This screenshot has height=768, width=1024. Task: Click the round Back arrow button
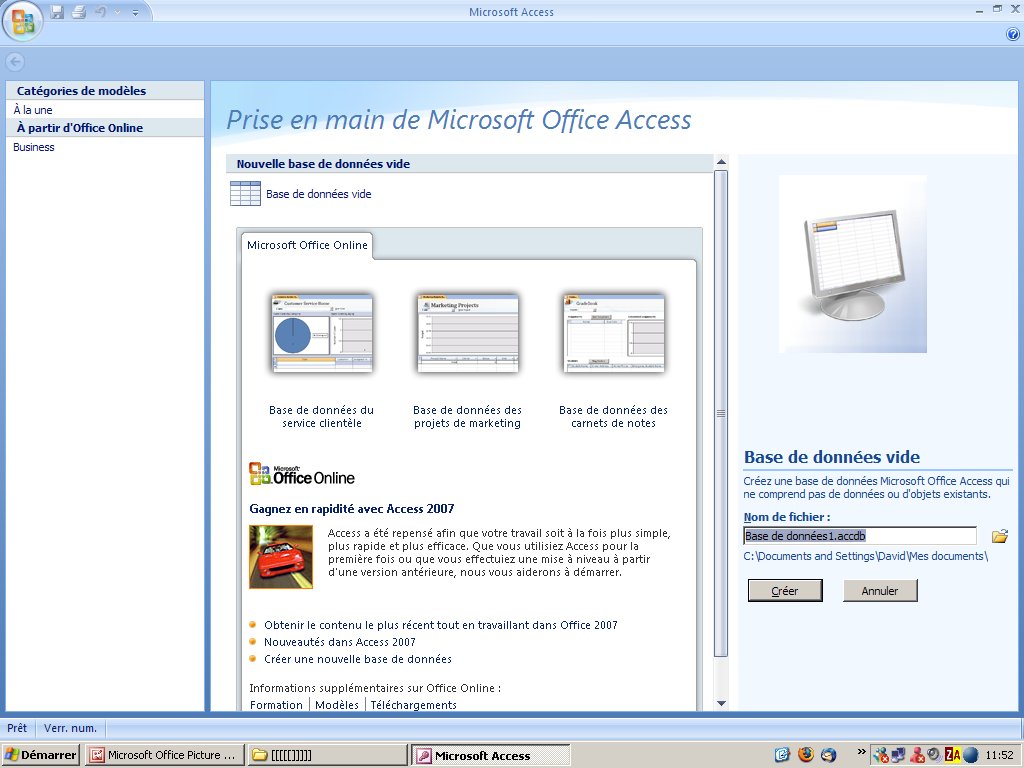pyautogui.click(x=15, y=62)
